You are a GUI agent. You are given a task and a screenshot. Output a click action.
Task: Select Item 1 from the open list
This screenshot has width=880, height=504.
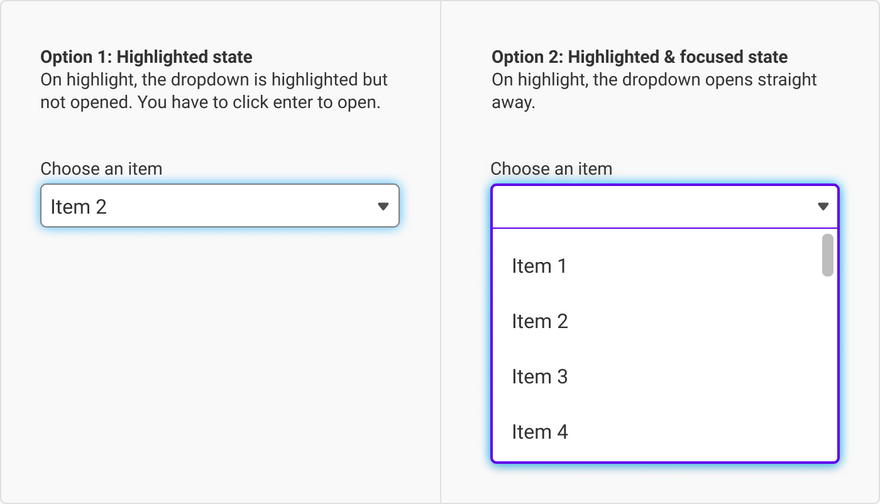[540, 266]
